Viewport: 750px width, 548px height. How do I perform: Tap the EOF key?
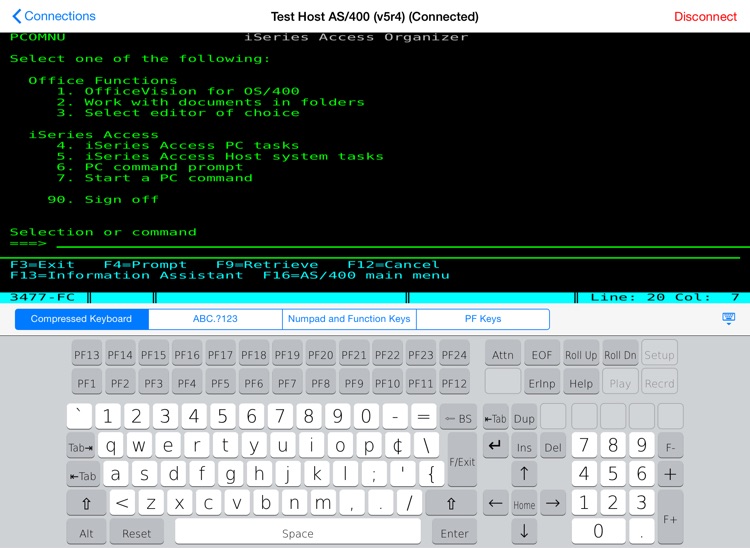tap(542, 355)
